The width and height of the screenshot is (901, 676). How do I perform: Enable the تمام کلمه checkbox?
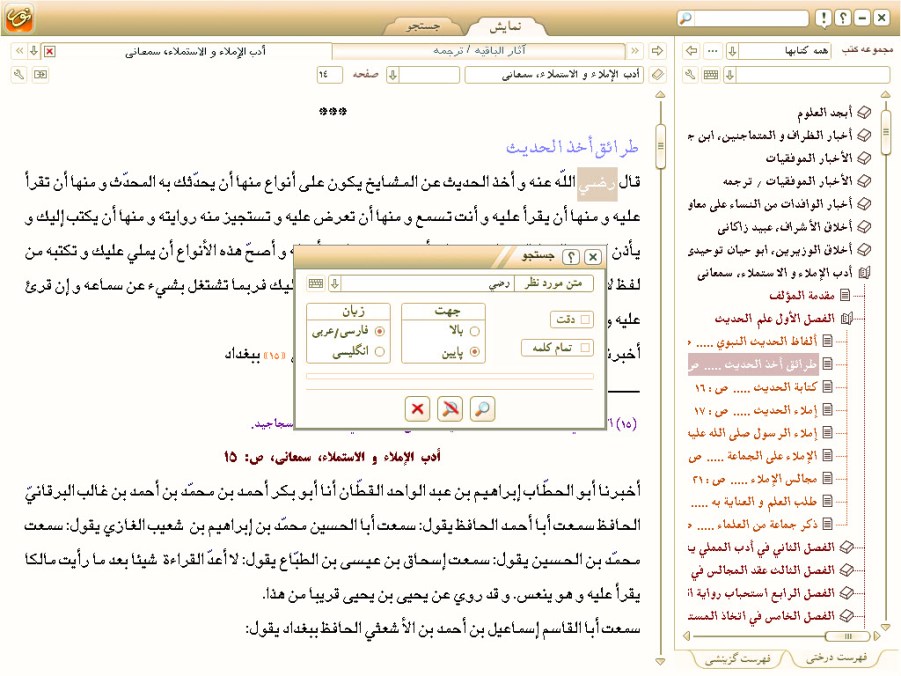585,348
